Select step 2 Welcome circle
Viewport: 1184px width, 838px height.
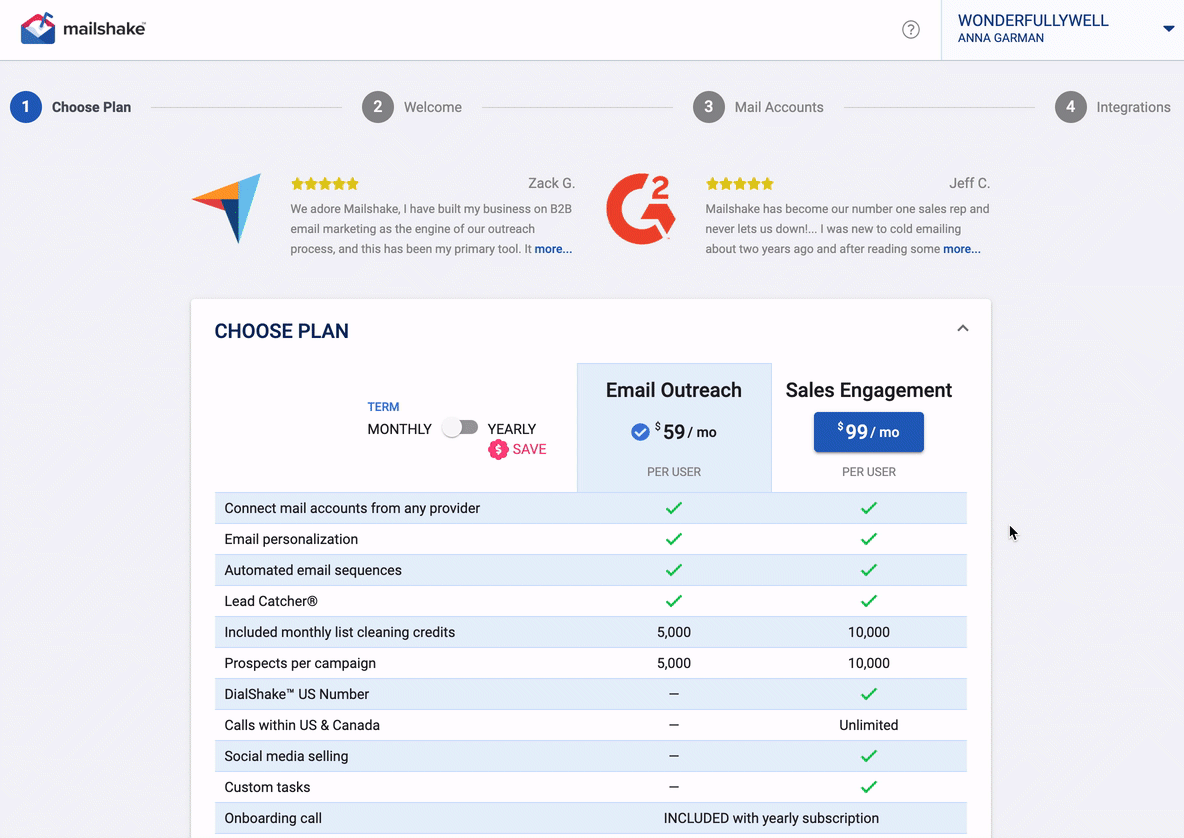(x=378, y=107)
